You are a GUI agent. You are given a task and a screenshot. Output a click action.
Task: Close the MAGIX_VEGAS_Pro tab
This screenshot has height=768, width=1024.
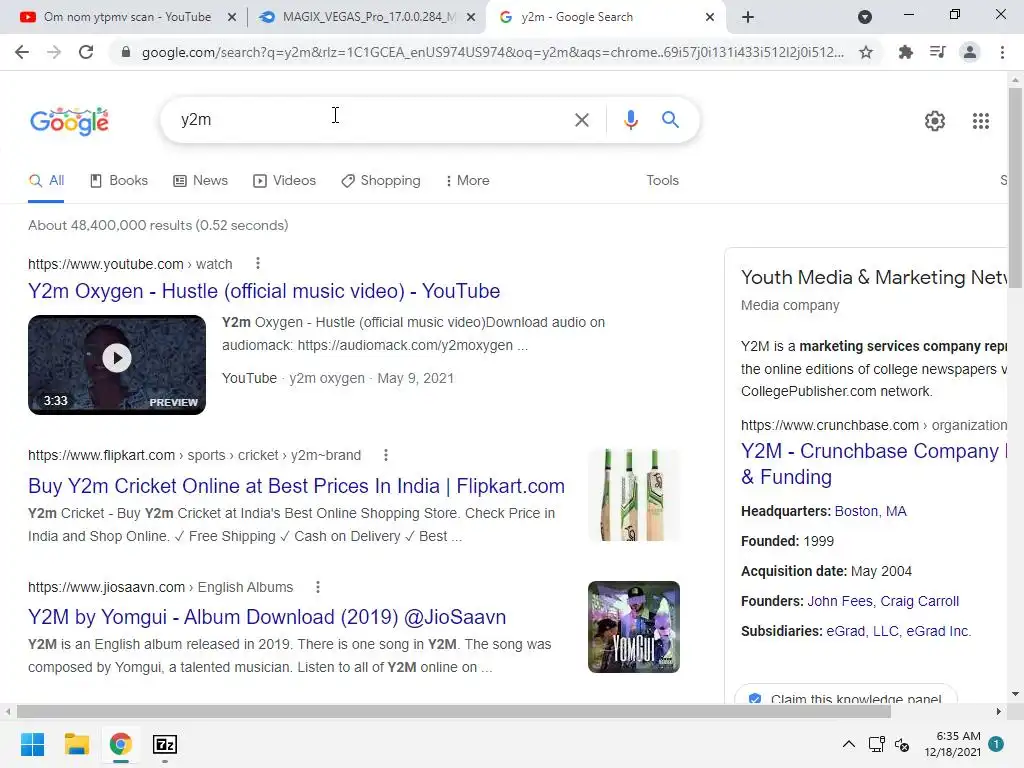click(x=471, y=17)
